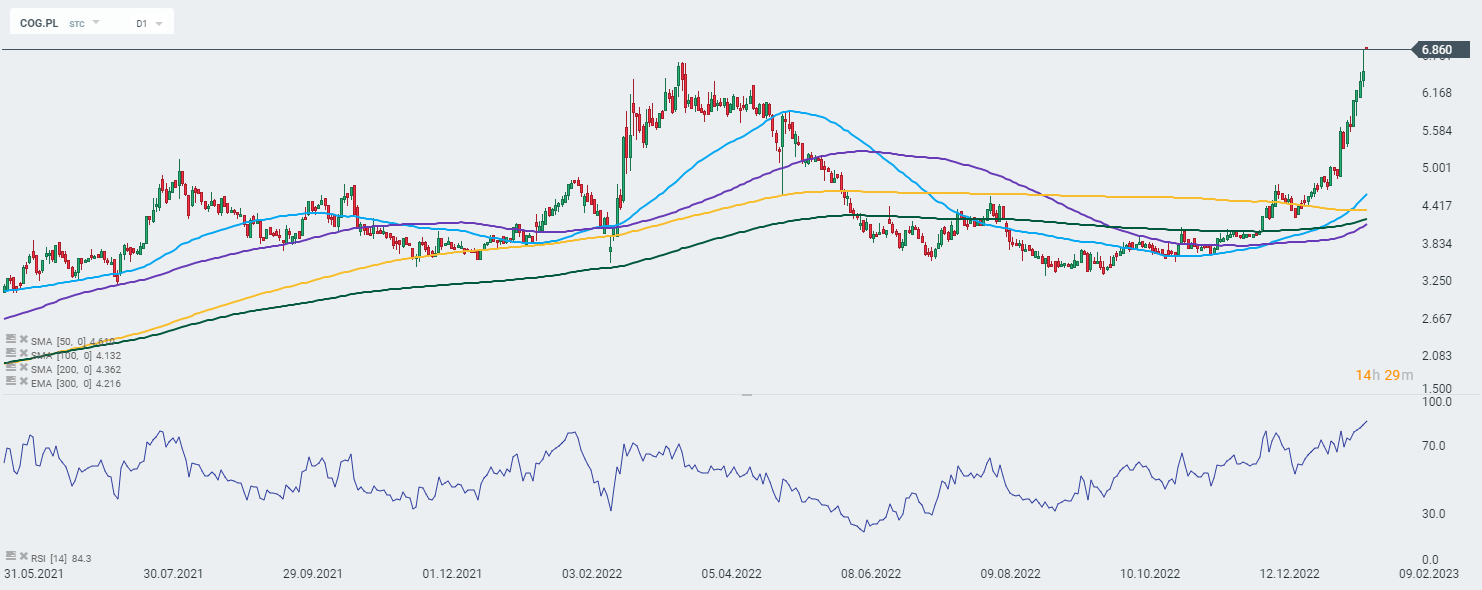Viewport: 1482px width, 590px height.
Task: Click RSI axis value 0.0
Action: (1431, 560)
